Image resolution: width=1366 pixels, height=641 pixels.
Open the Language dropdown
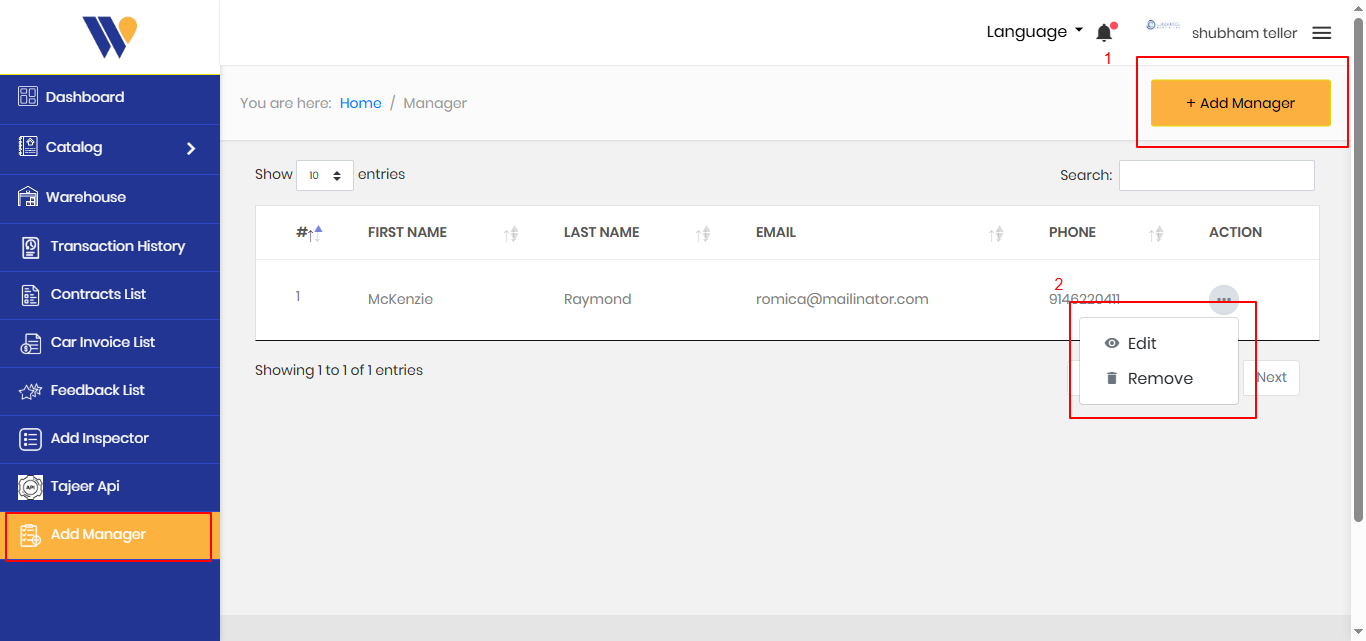pyautogui.click(x=1034, y=32)
